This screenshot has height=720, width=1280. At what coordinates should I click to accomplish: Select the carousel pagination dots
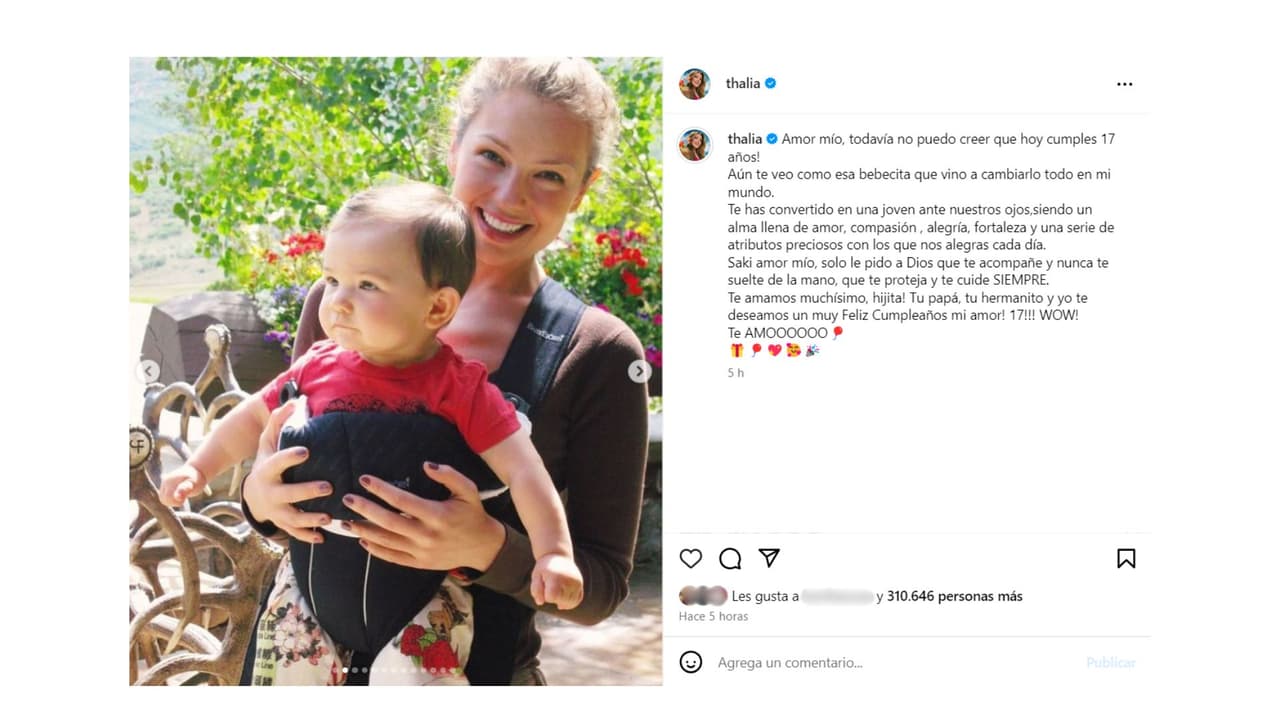click(396, 670)
